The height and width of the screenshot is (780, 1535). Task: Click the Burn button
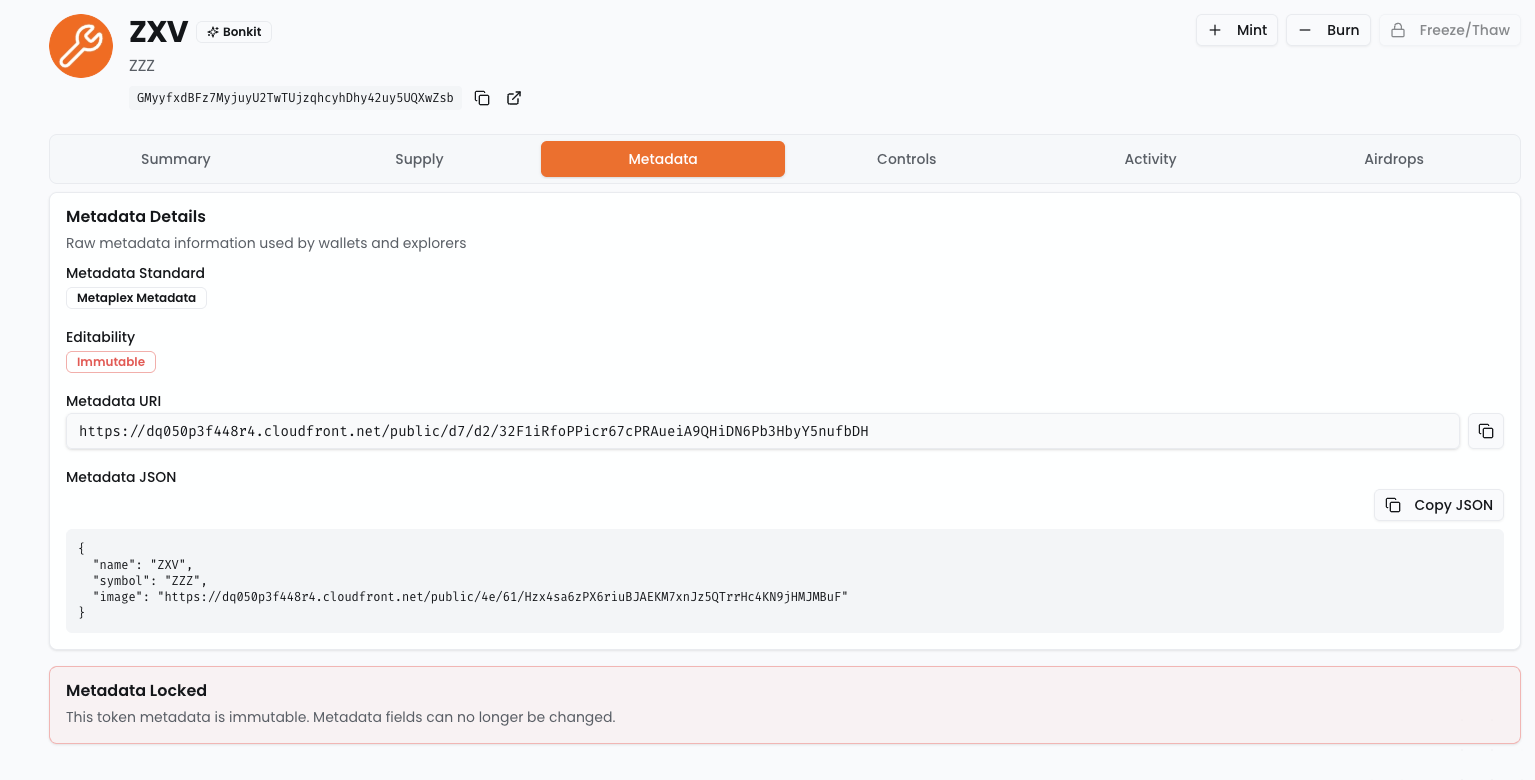tap(1327, 30)
